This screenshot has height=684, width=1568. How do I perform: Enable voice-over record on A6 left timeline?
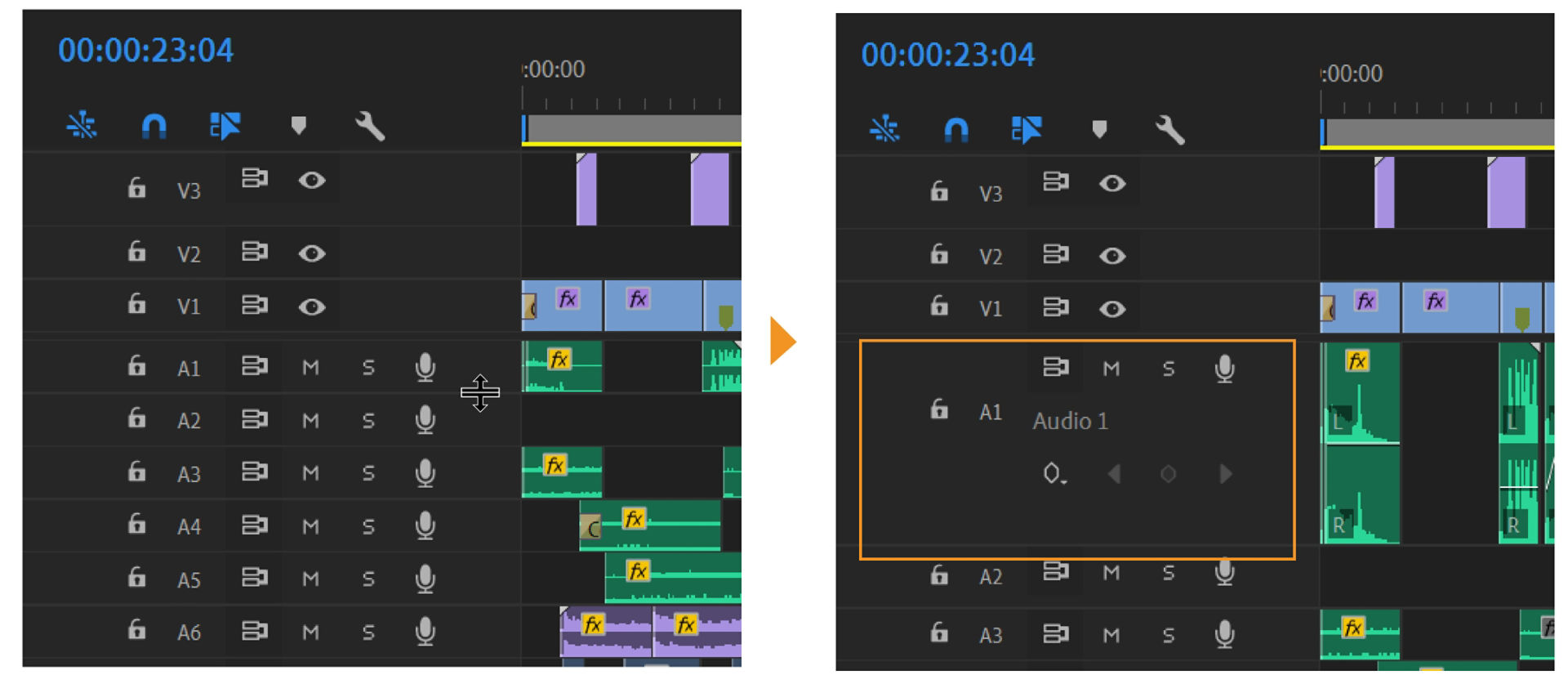(425, 631)
